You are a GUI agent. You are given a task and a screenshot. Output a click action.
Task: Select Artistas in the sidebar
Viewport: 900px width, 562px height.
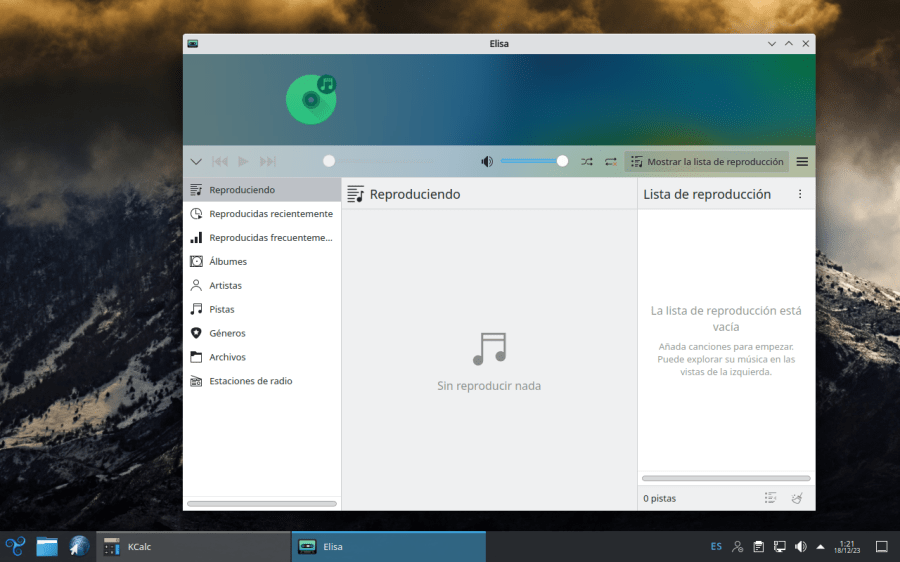[225, 285]
